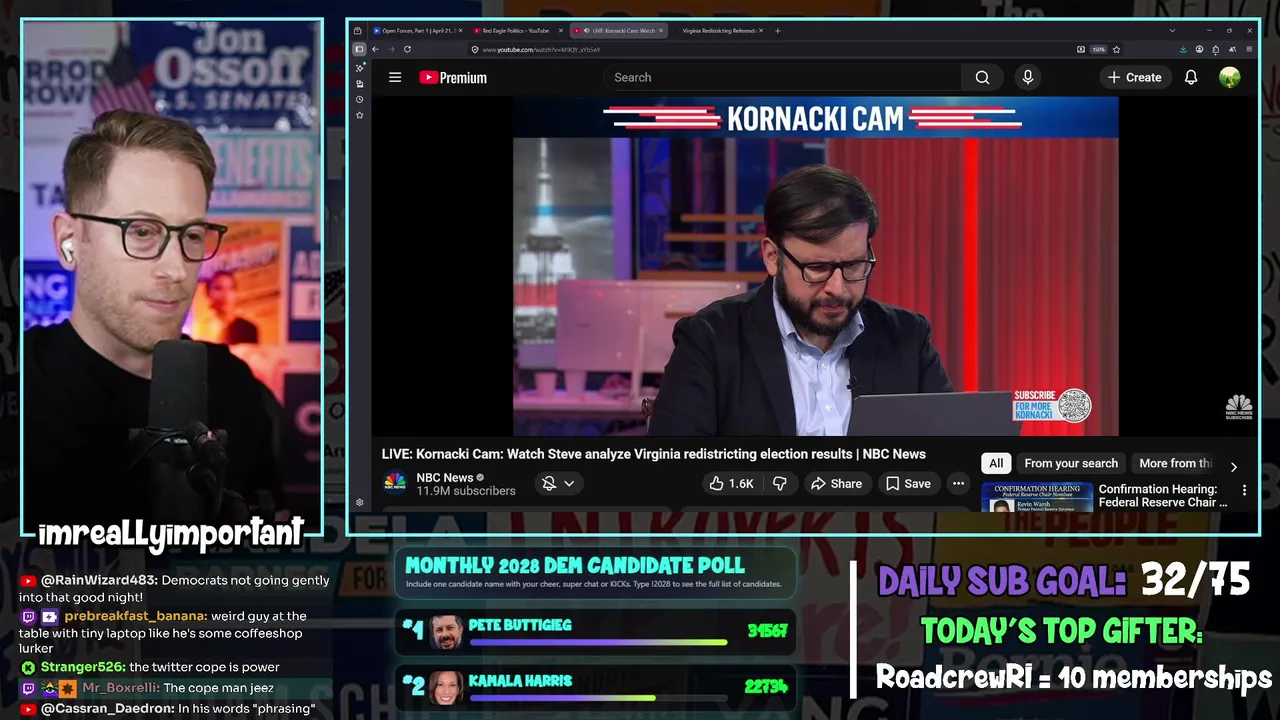Go forward in the browser
Screen dimensions: 1280x720
click(391, 49)
